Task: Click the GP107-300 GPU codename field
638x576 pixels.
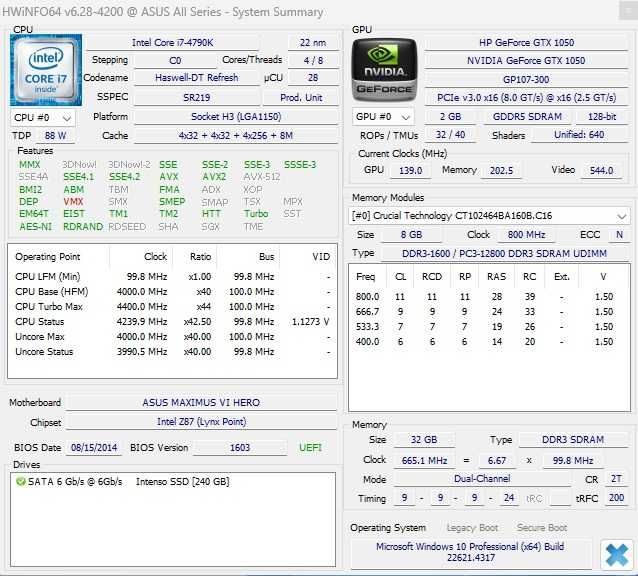Action: [526, 79]
